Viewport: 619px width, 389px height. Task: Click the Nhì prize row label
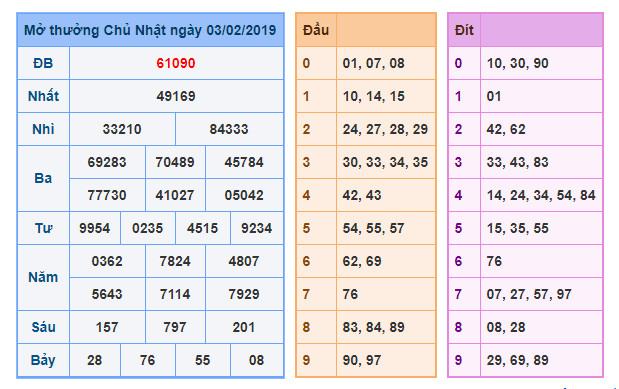pyautogui.click(x=43, y=129)
